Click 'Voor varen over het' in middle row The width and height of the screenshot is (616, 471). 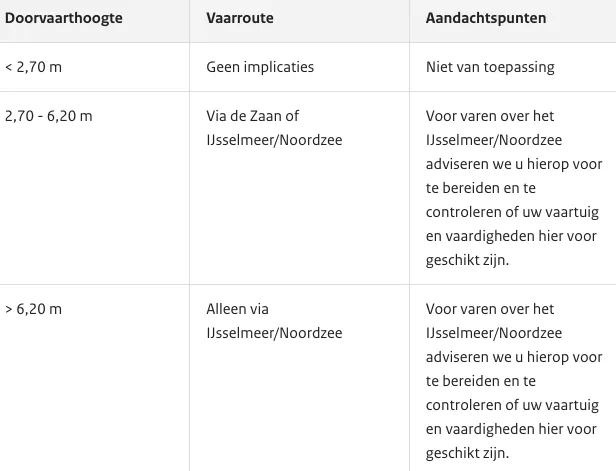[490, 116]
